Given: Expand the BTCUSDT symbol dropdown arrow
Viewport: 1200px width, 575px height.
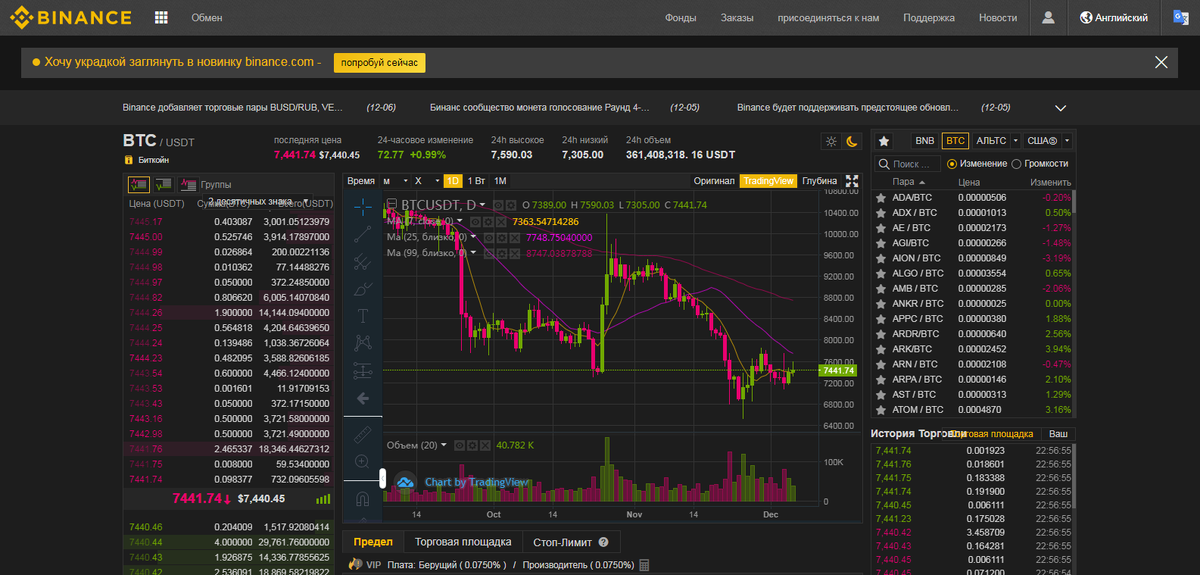Looking at the screenshot, I should [484, 205].
